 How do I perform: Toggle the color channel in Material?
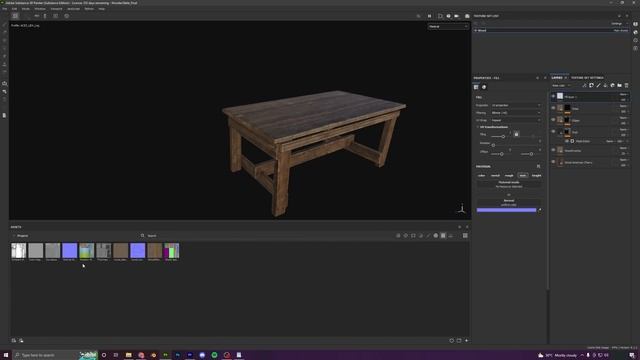pyautogui.click(x=482, y=176)
